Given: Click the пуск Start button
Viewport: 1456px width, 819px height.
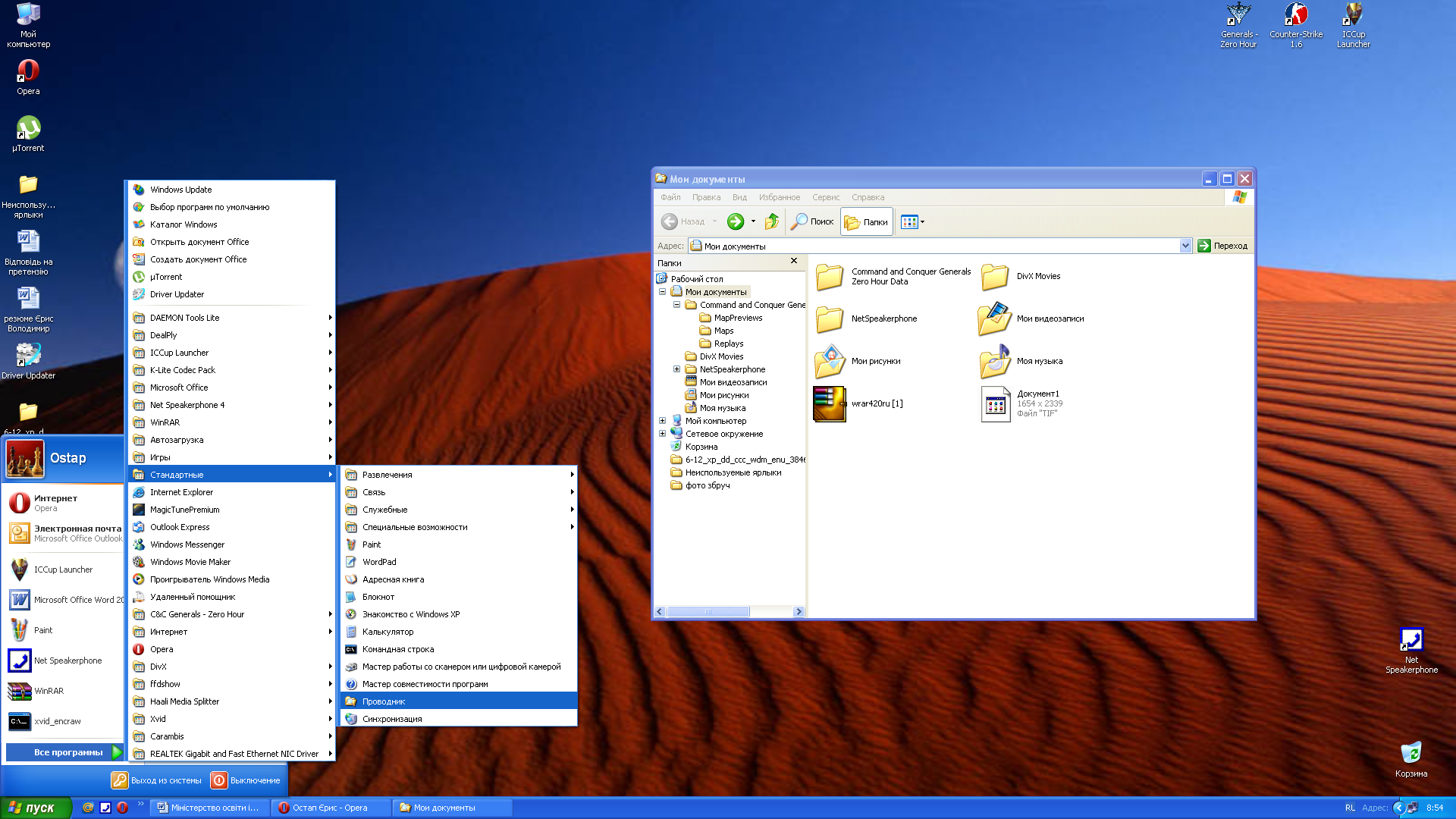Looking at the screenshot, I should coord(36,808).
